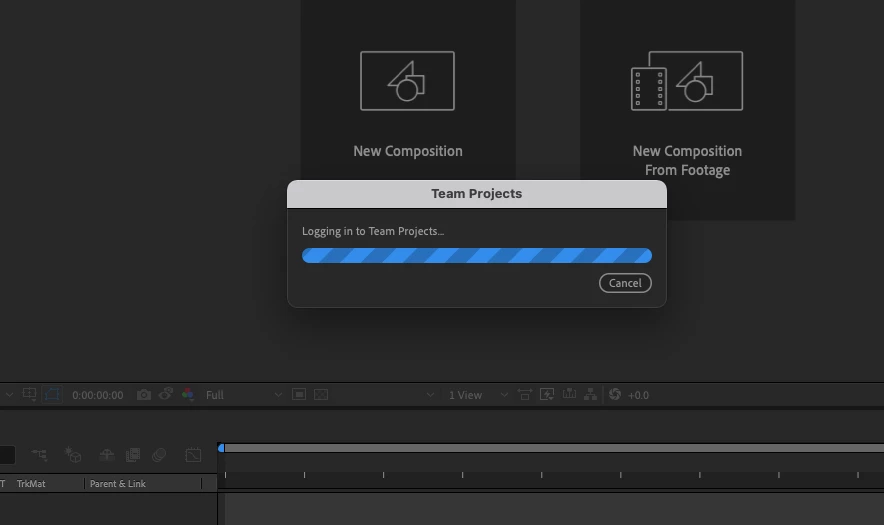Click the Fast Previews lightning icon

[547, 394]
